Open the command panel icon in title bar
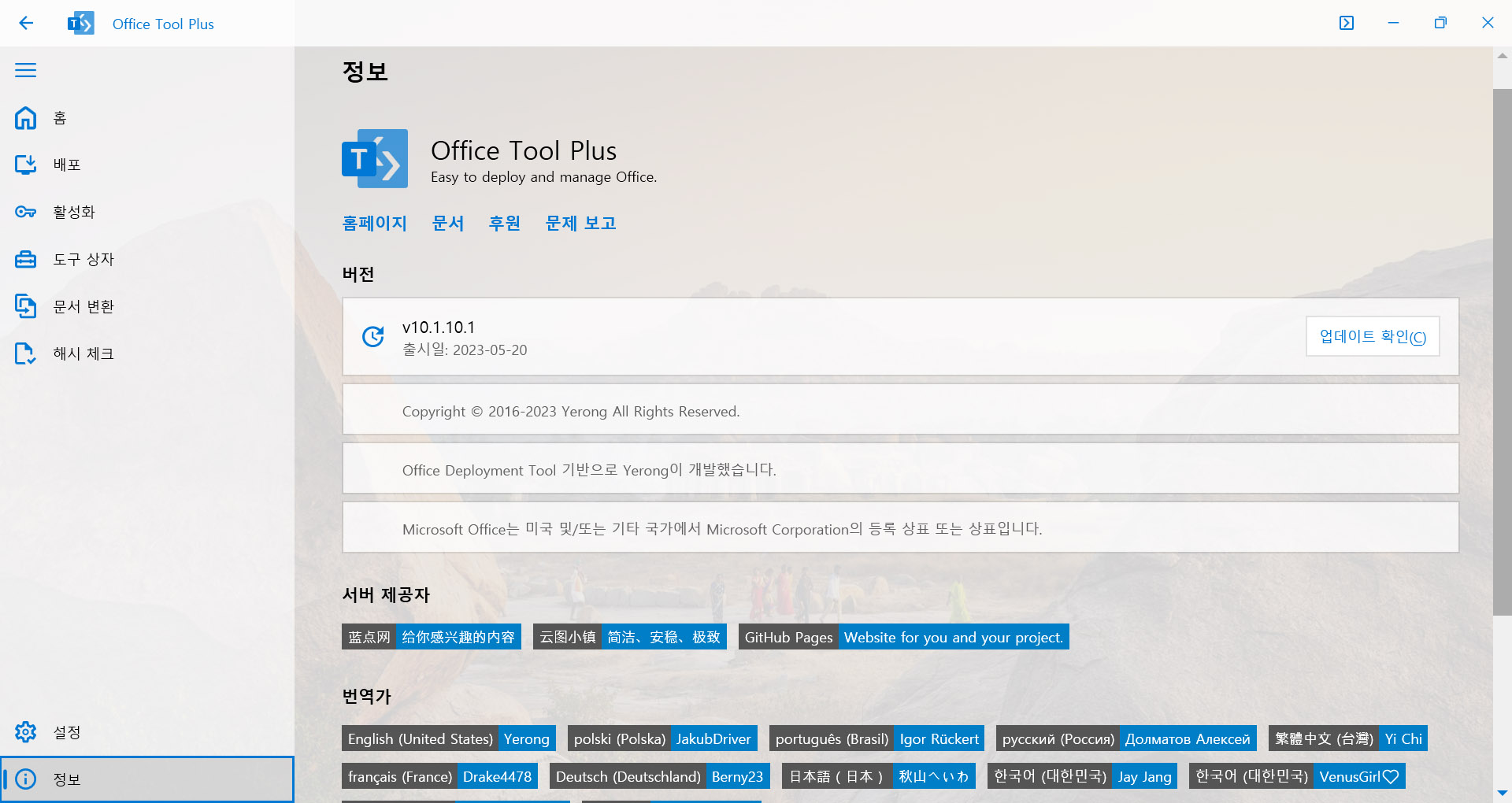Screen dimensions: 1512x803 click(x=1347, y=23)
